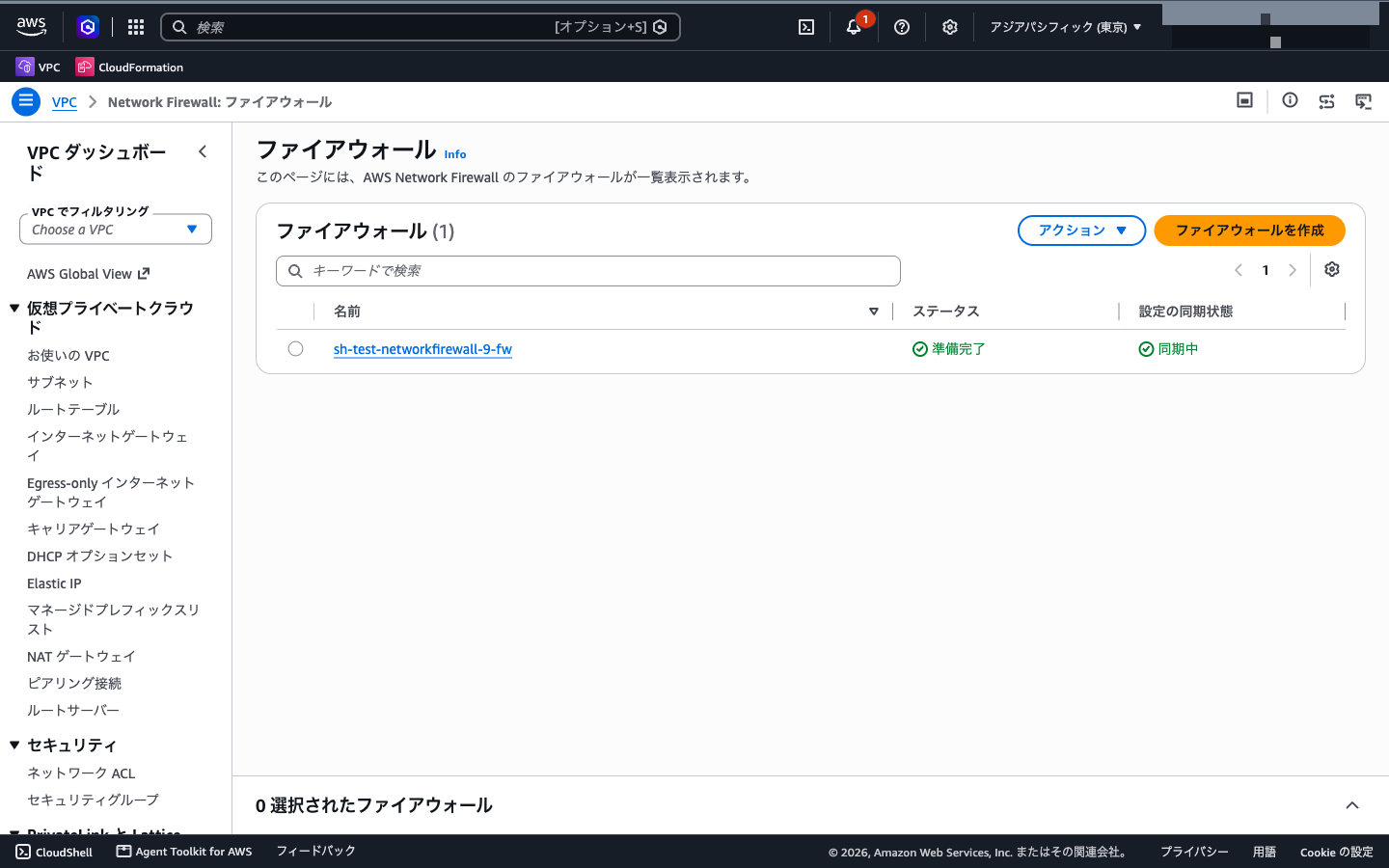Click the Amazon Q icon beside AWS logo
Image resolution: width=1389 pixels, height=868 pixels.
pyautogui.click(x=88, y=27)
